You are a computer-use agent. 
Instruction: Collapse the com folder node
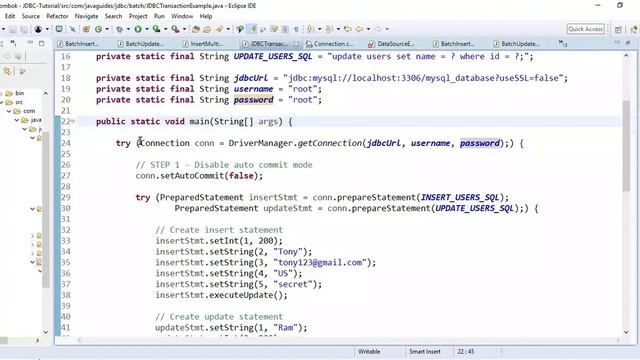pyautogui.click(x=9, y=111)
